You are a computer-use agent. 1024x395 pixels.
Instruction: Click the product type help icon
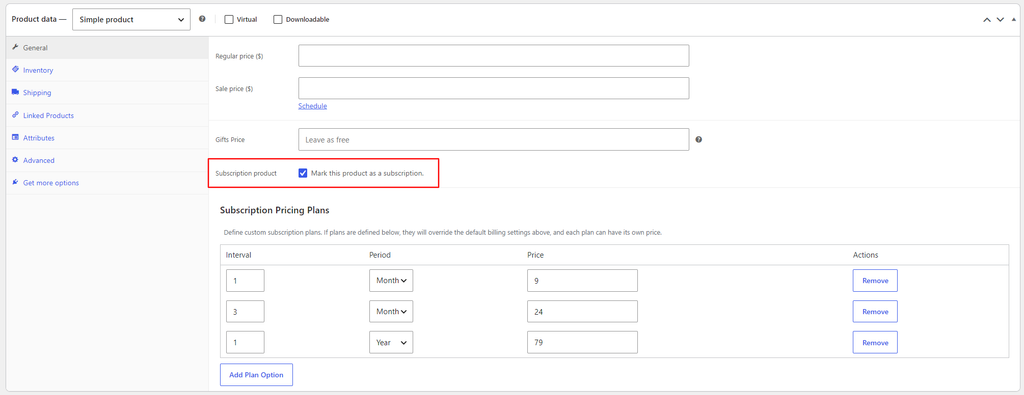coord(202,19)
